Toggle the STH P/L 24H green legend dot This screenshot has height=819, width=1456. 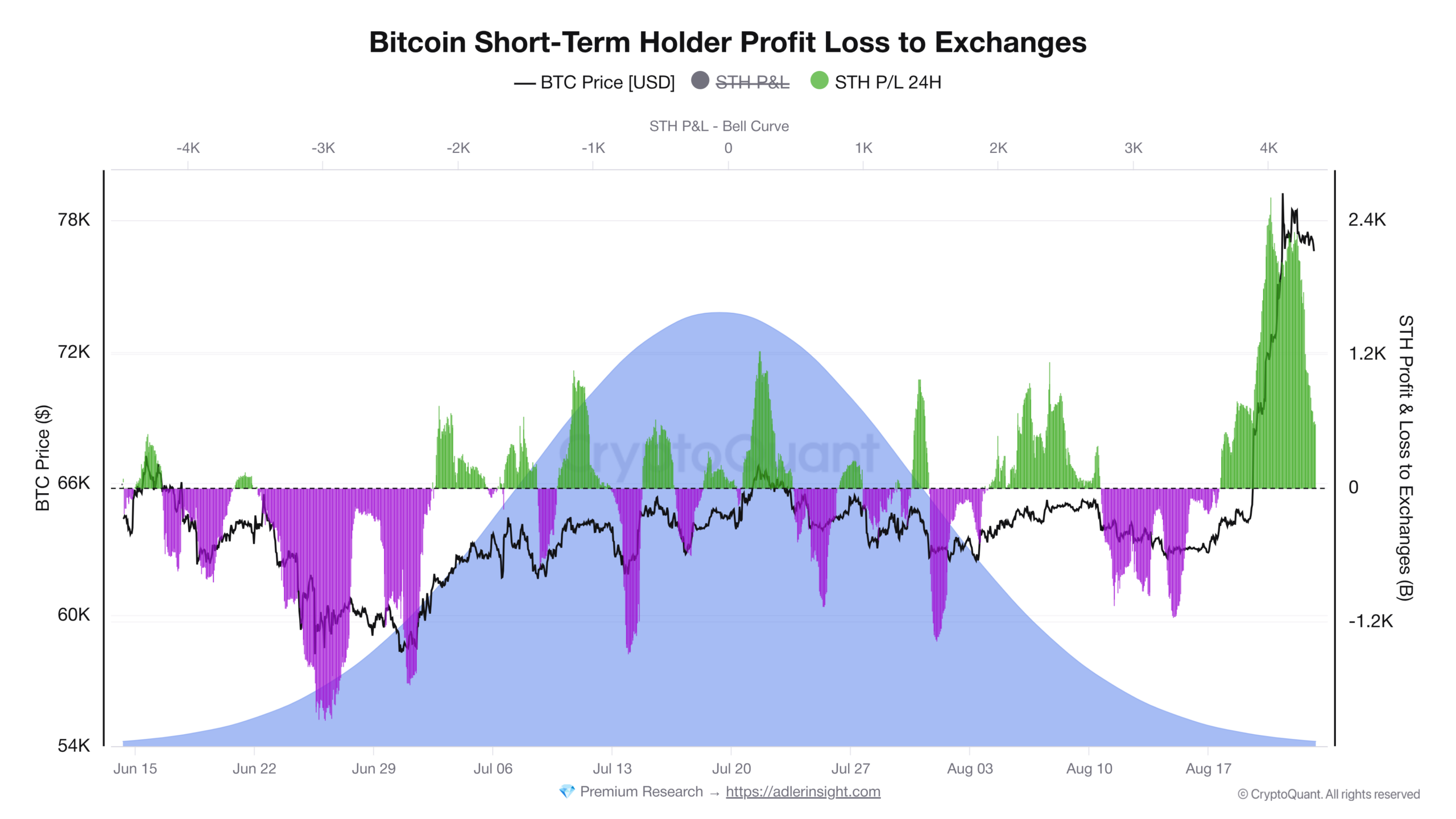(x=819, y=81)
